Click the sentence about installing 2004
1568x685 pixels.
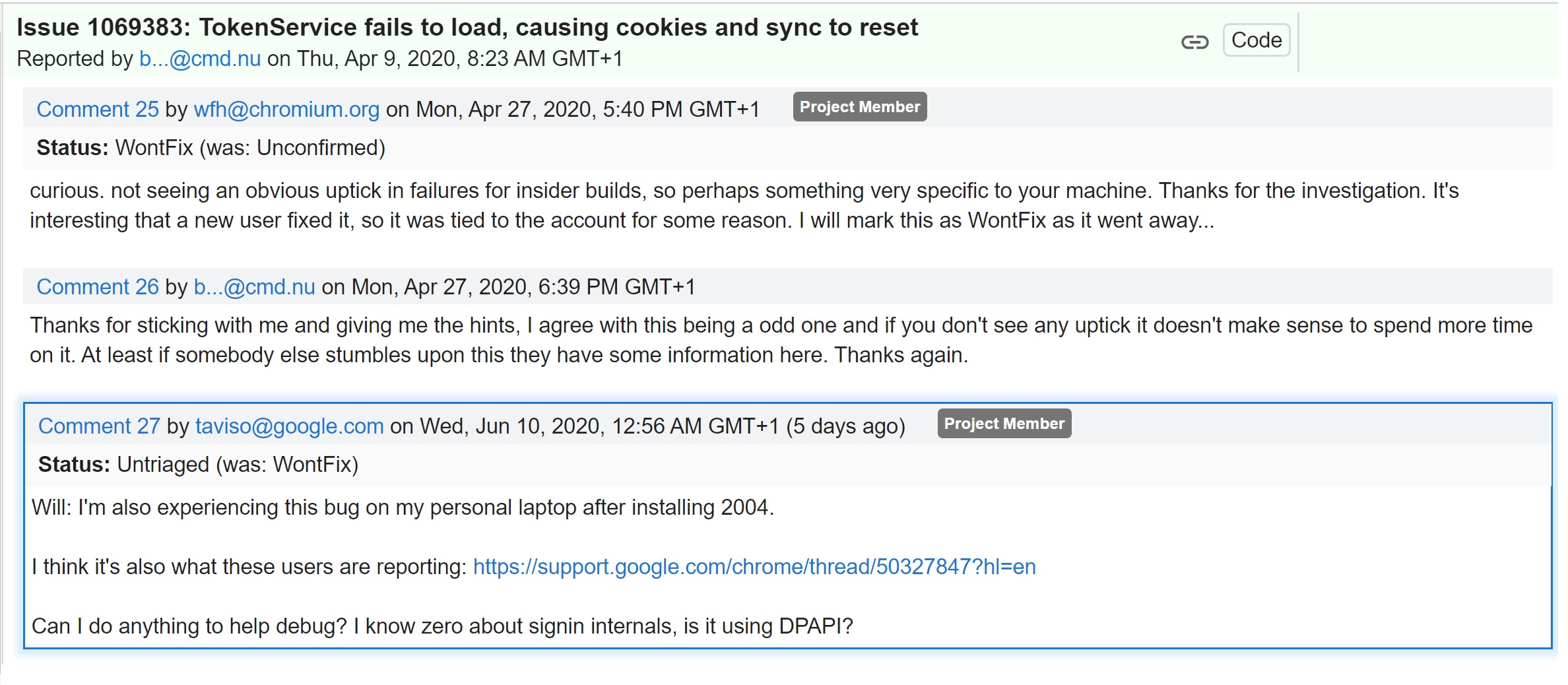[403, 507]
